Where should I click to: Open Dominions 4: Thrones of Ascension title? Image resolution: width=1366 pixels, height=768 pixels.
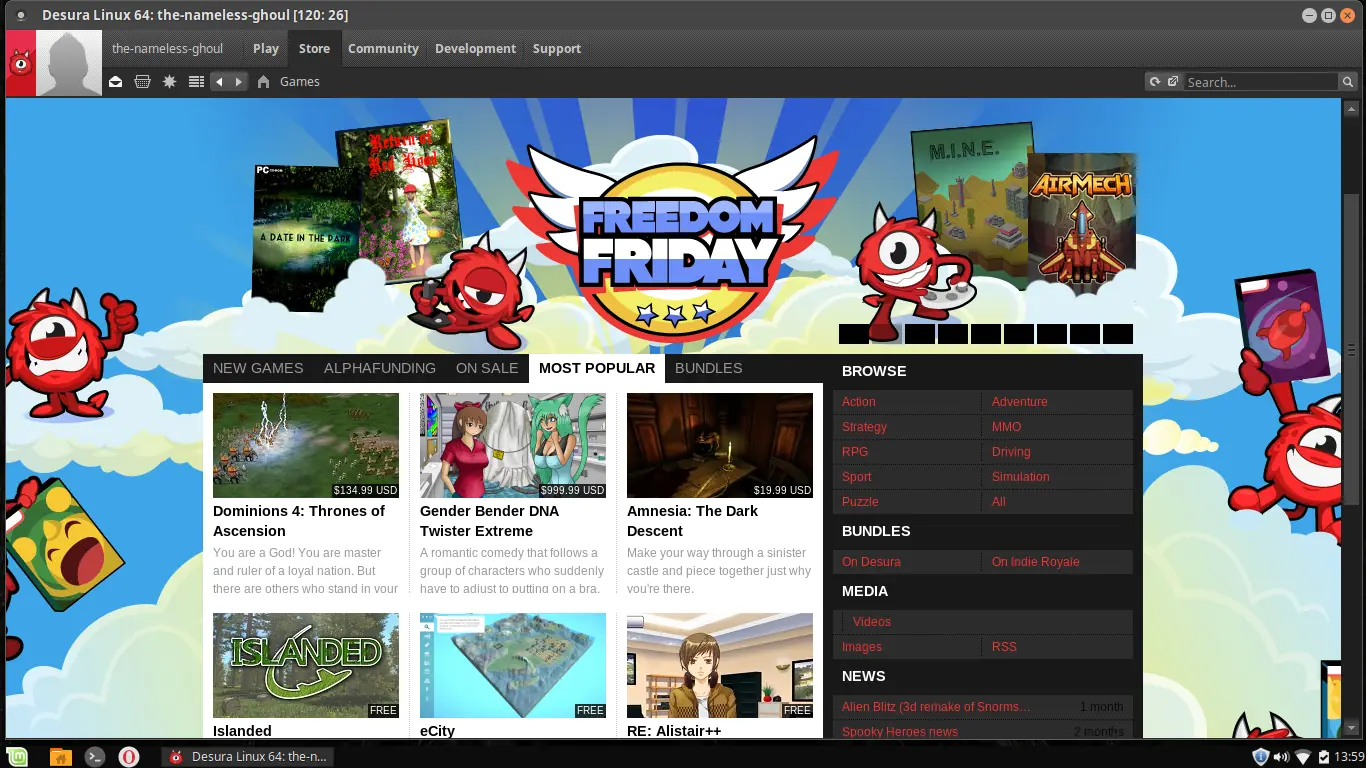[x=299, y=521]
